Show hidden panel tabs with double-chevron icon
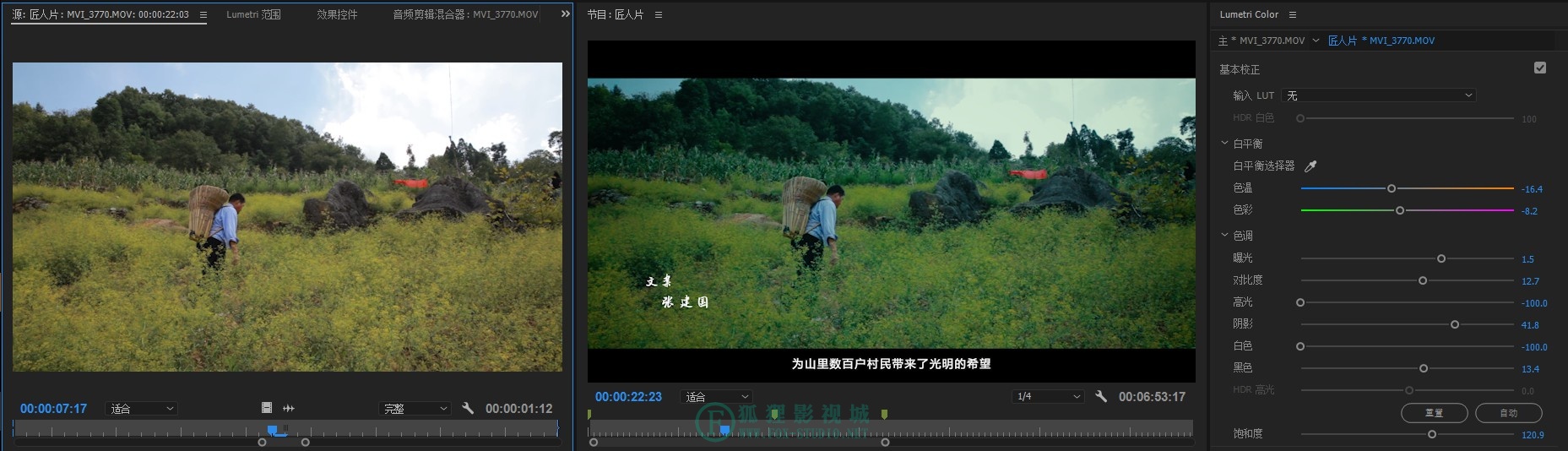The width and height of the screenshot is (1568, 451). pyautogui.click(x=566, y=14)
